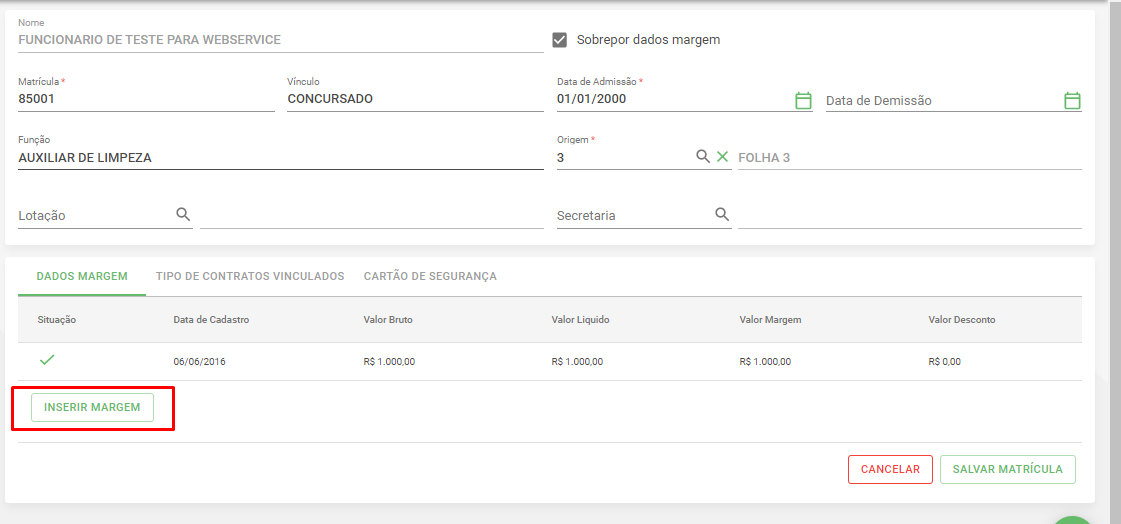Click the Lotação search magnifier icon
The image size is (1121, 524).
[183, 214]
